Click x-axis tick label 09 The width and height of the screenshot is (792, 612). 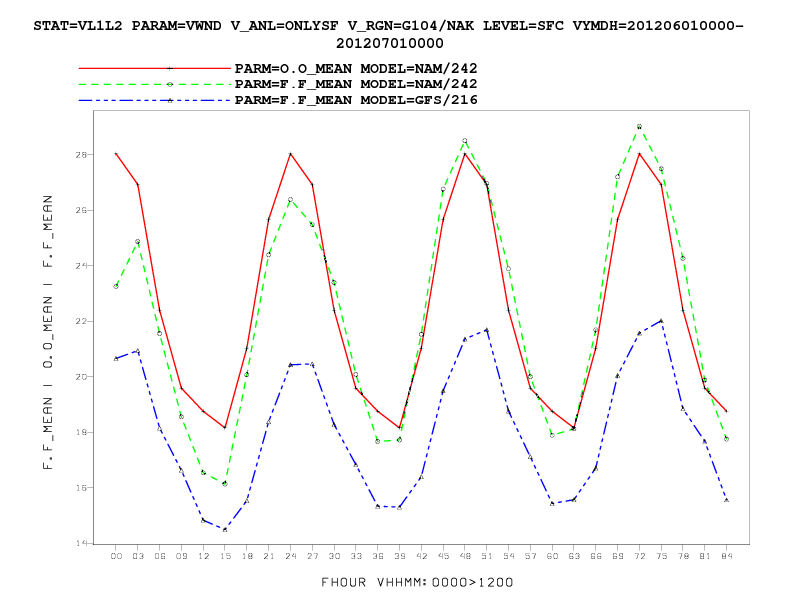click(x=181, y=556)
